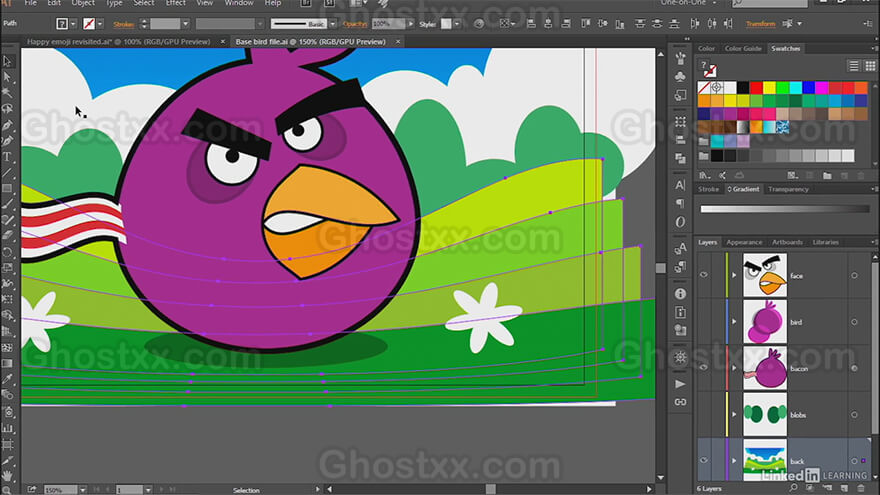Select the Type tool
The height and width of the screenshot is (495, 880).
tap(7, 157)
